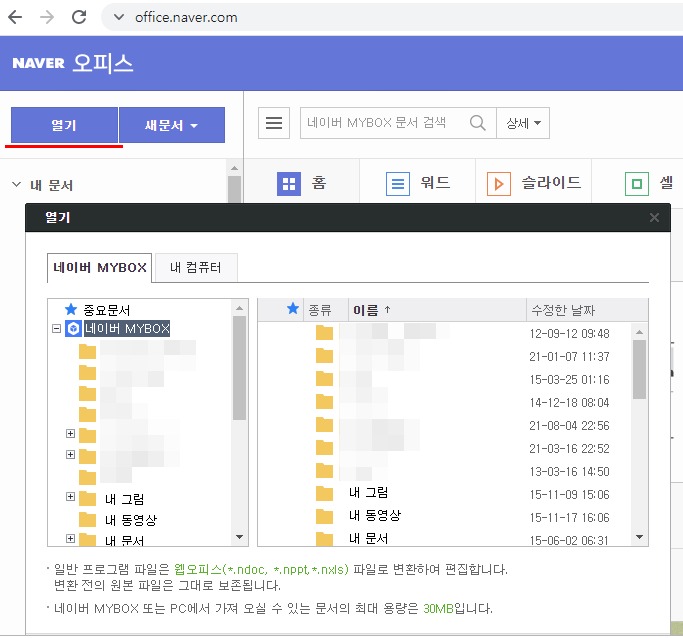Reload the page with refresh icon
Screen dimensions: 683x638
click(79, 17)
